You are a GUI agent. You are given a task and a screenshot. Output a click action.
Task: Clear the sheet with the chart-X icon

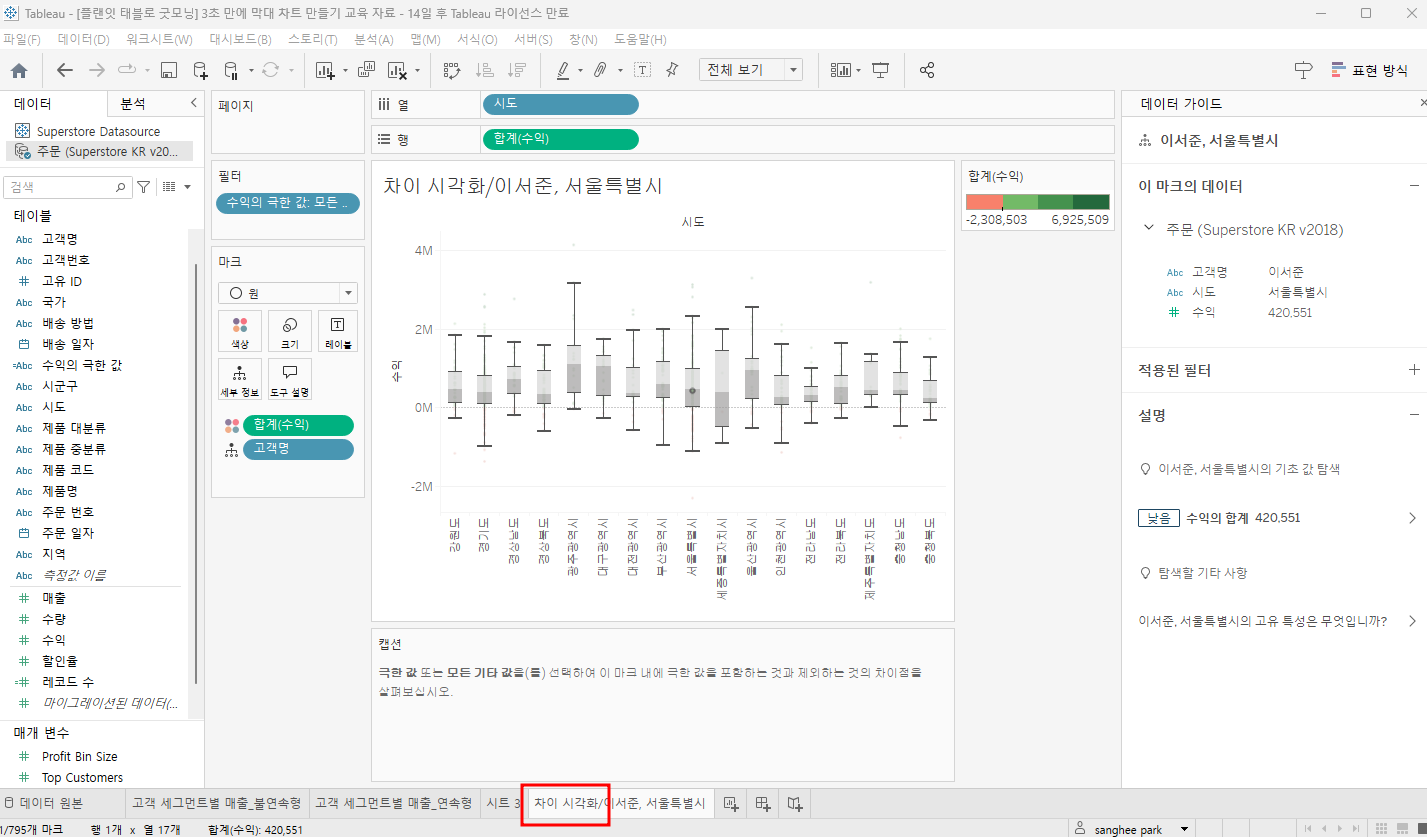click(396, 70)
